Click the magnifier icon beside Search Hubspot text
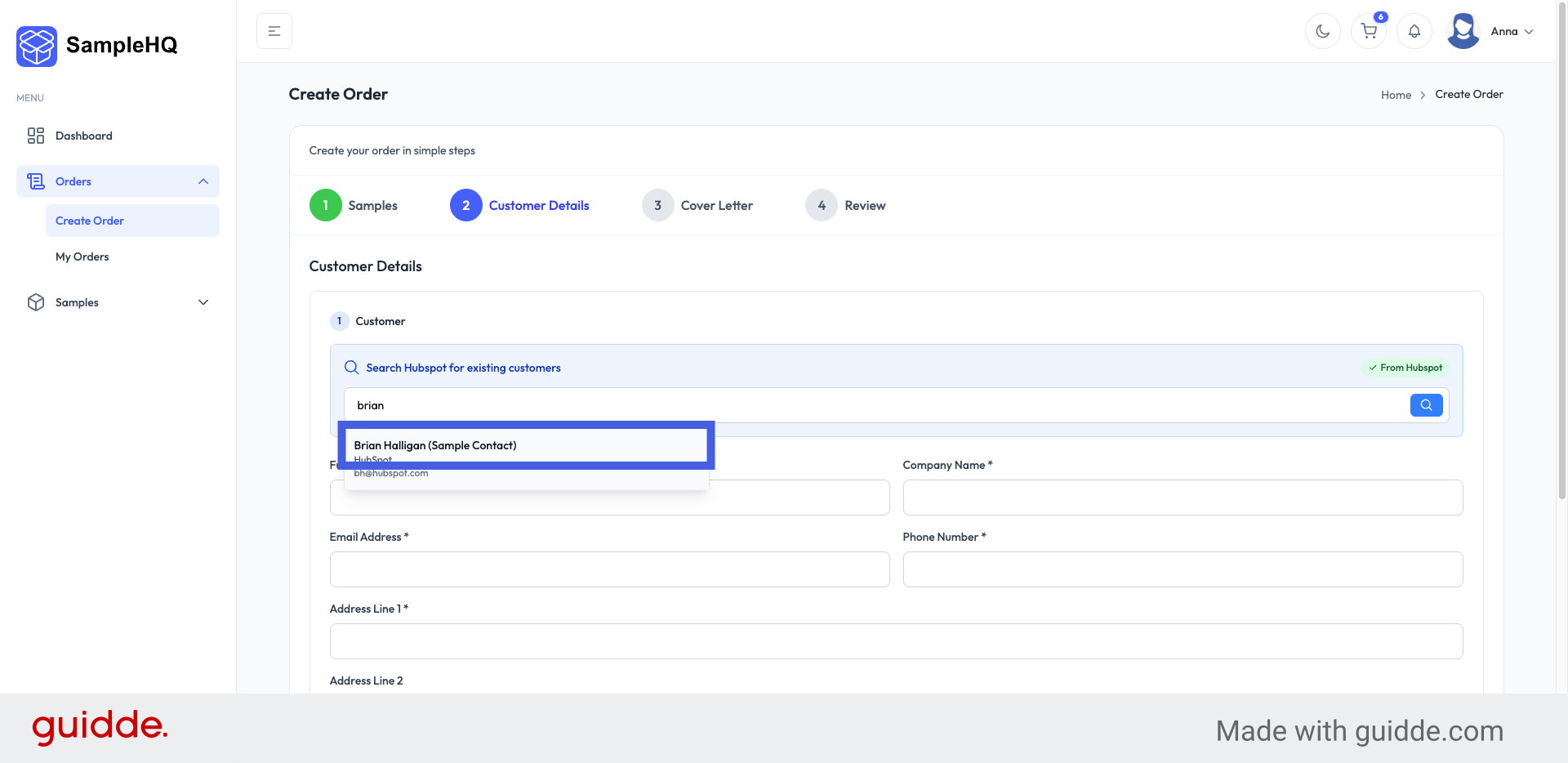 (350, 367)
